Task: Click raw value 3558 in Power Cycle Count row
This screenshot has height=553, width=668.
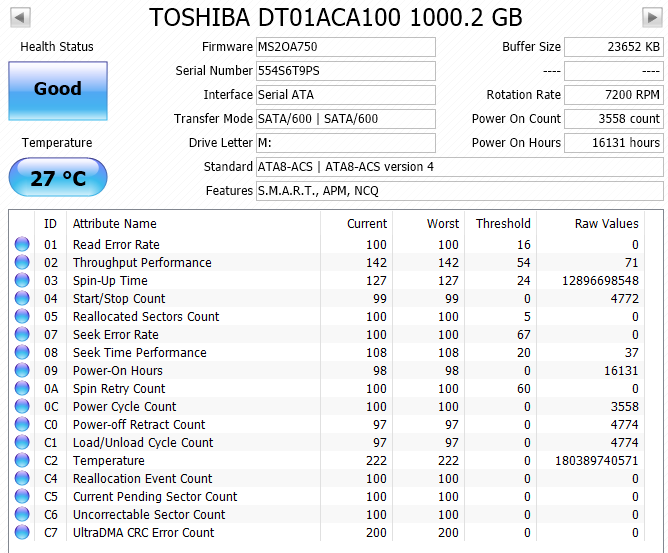Action: [625, 406]
